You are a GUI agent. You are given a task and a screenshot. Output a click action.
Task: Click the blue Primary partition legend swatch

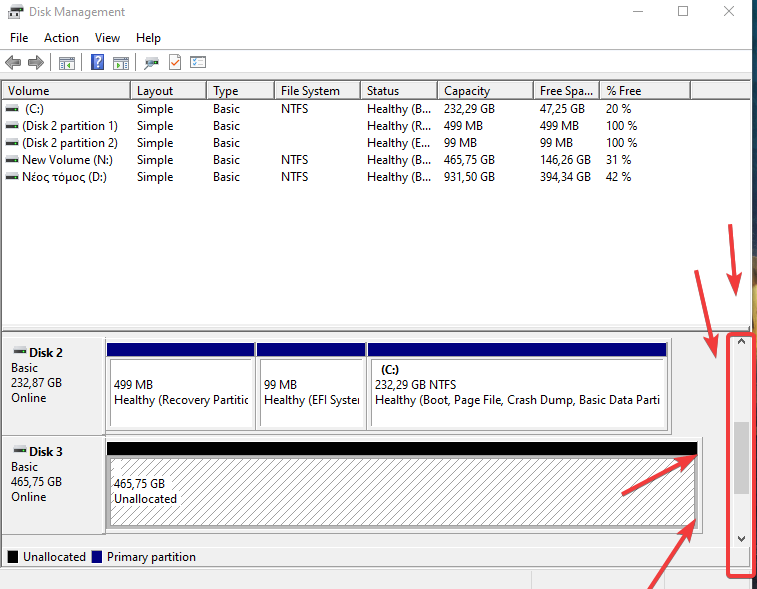[97, 557]
